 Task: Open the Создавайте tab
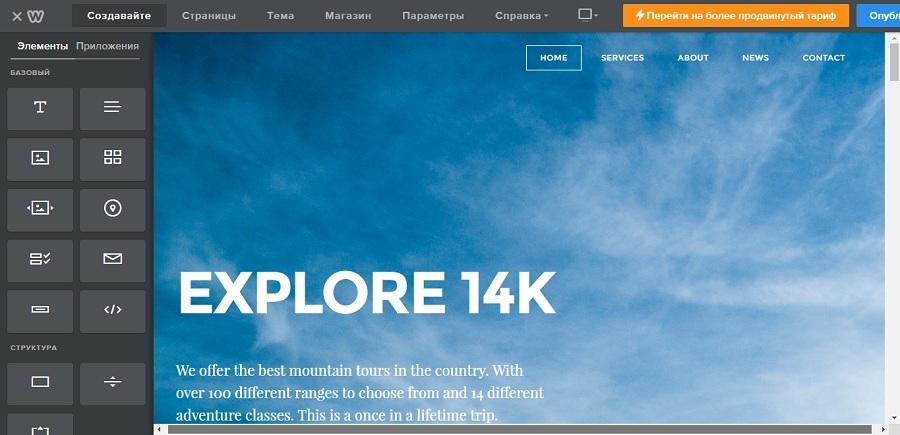tap(119, 15)
